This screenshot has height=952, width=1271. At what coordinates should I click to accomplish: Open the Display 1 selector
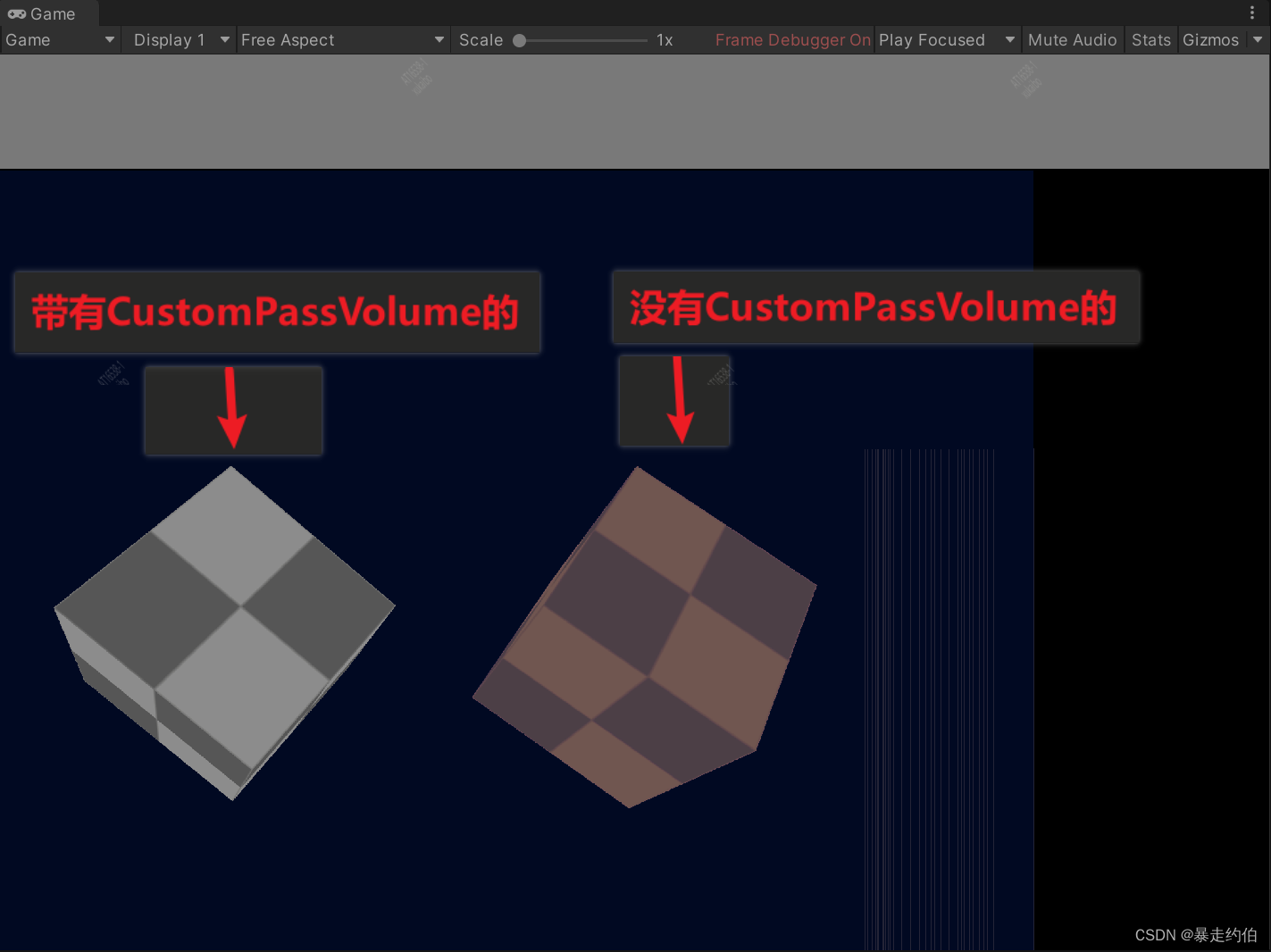[169, 39]
